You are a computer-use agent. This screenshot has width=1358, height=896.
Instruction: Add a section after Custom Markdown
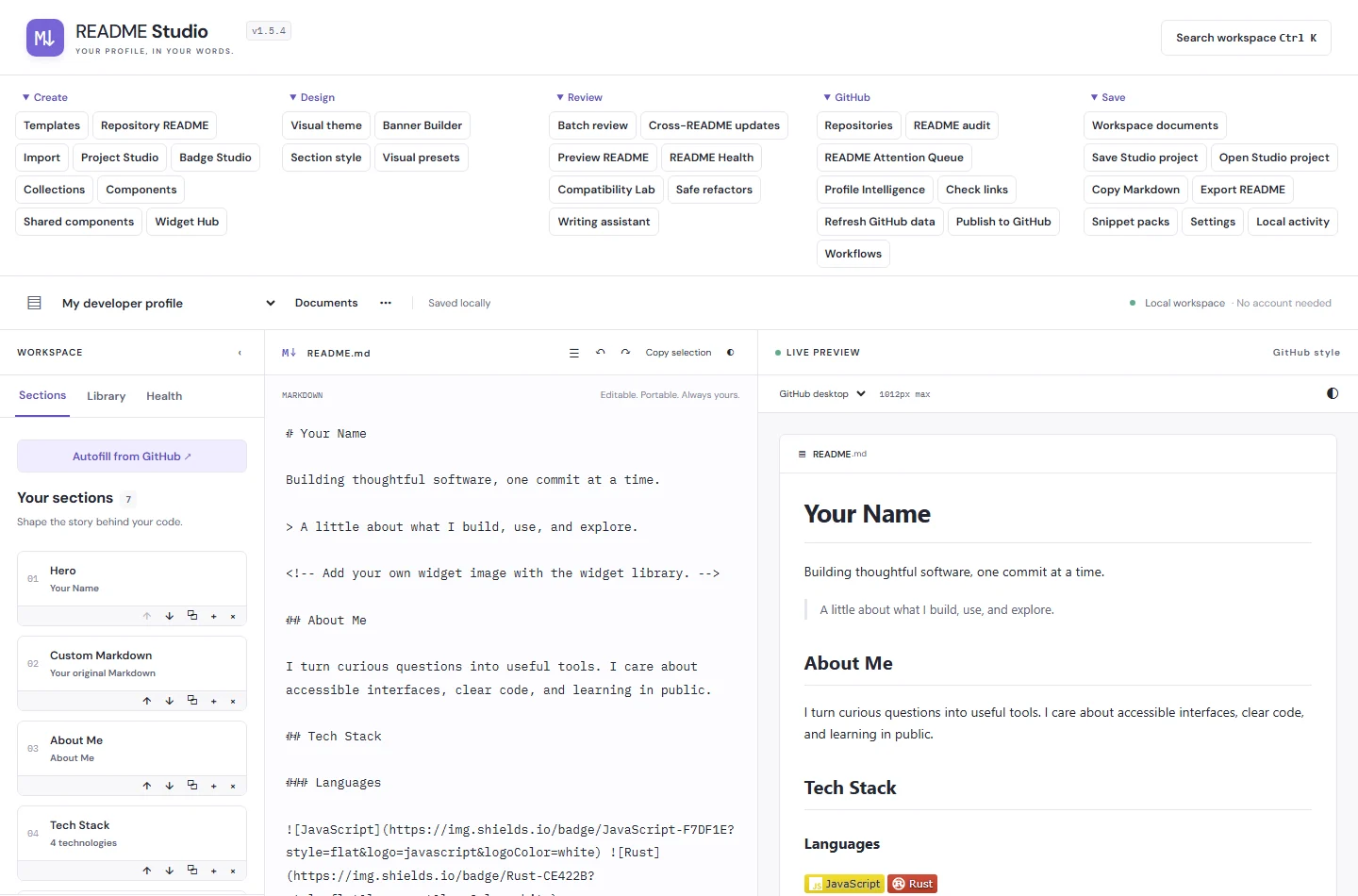[214, 701]
